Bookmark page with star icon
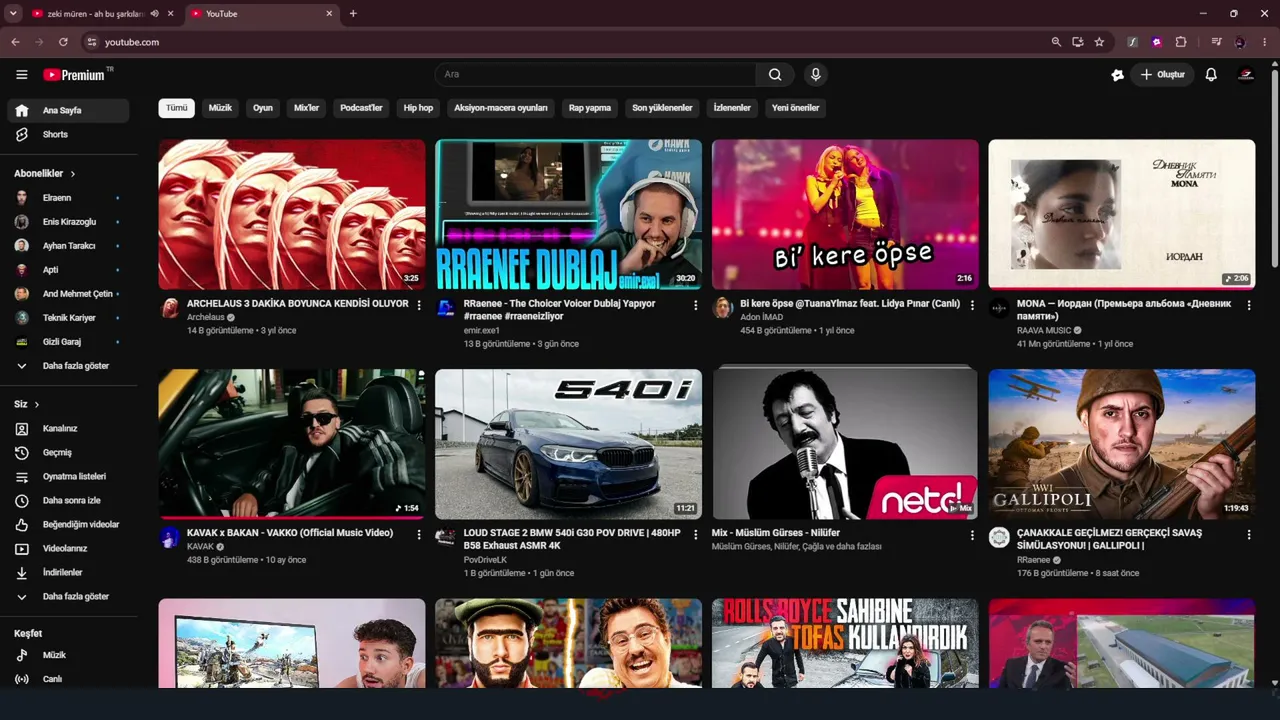Viewport: 1280px width, 720px height. (x=1099, y=42)
